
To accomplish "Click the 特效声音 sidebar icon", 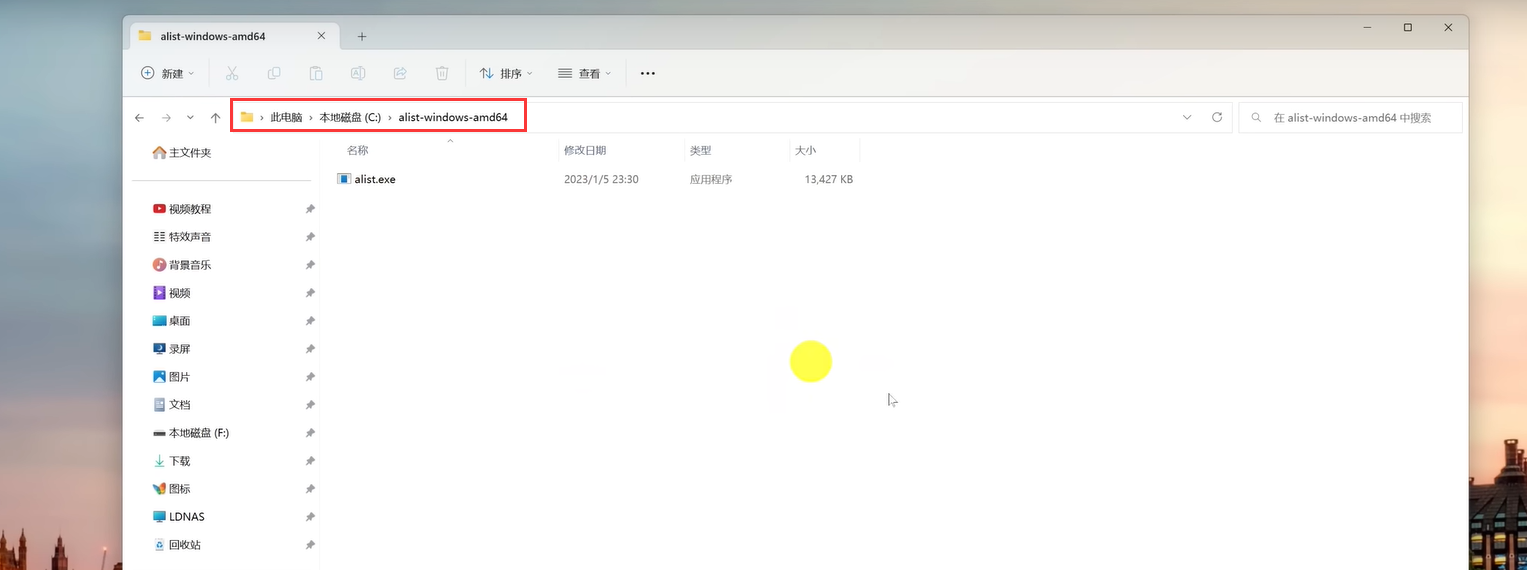I will pos(159,237).
